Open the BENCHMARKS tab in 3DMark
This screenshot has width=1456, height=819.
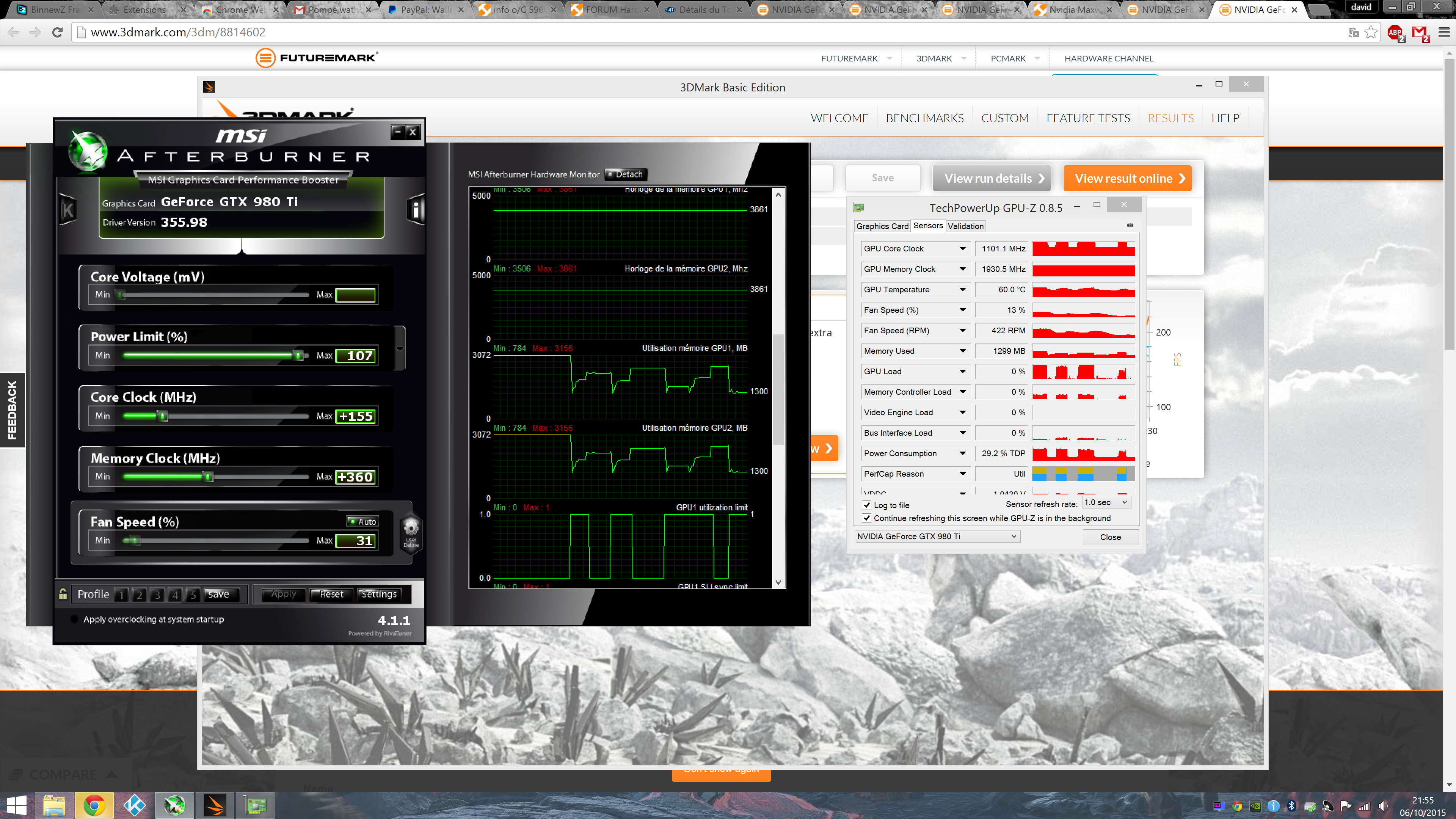pyautogui.click(x=925, y=118)
